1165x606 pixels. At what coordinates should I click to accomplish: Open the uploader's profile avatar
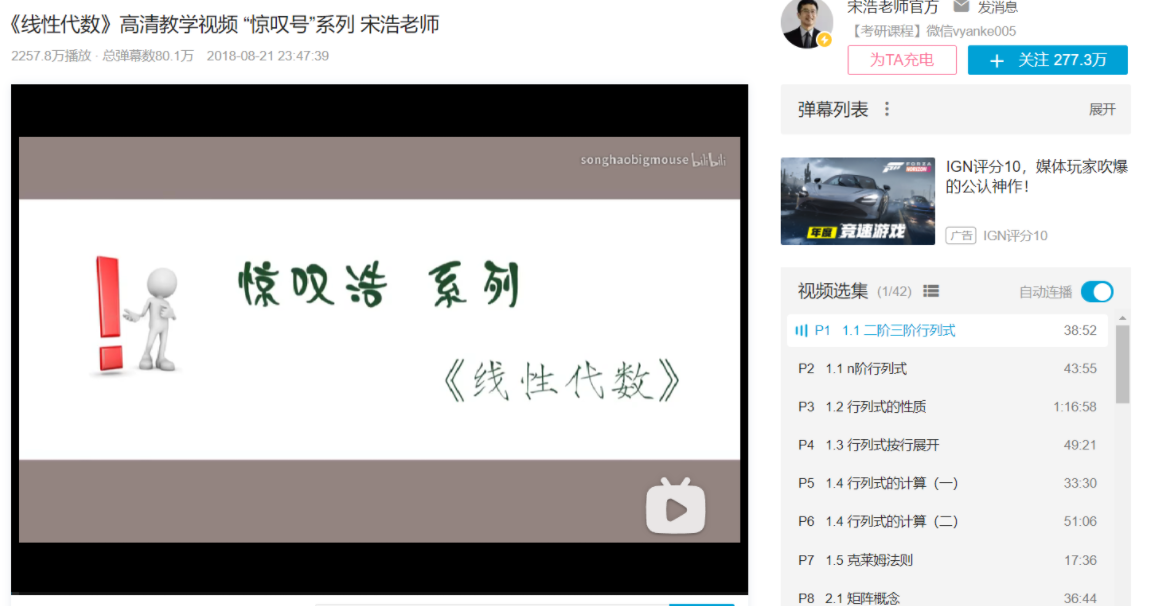click(x=806, y=23)
